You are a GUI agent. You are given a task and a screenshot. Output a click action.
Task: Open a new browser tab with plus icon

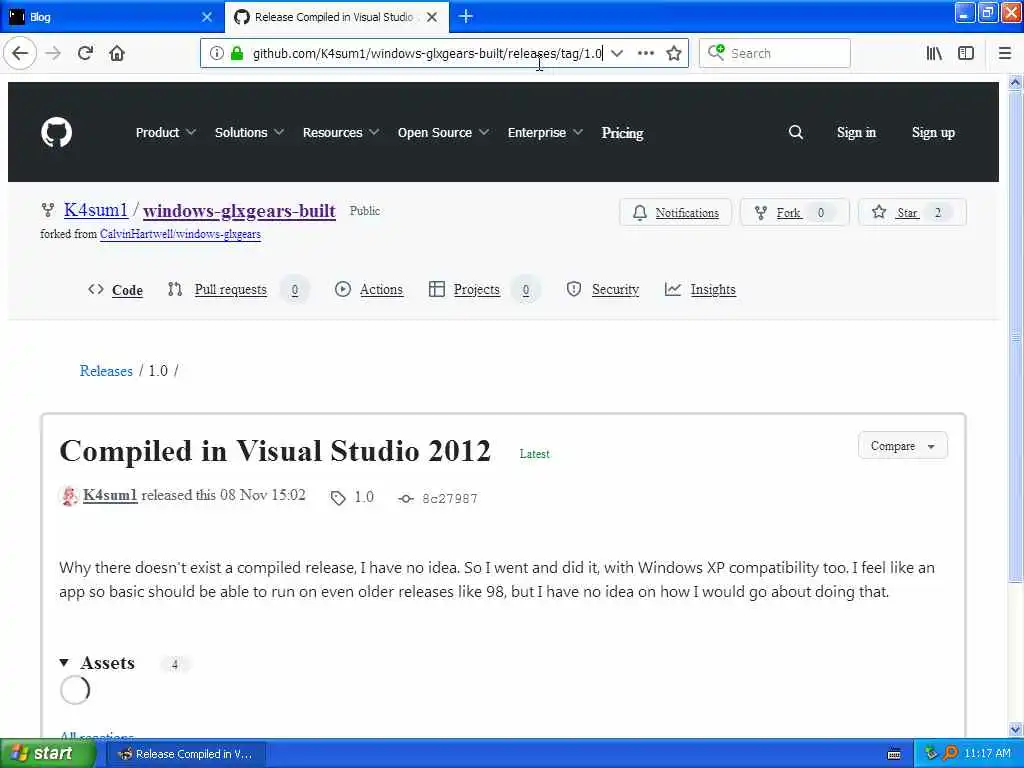466,16
